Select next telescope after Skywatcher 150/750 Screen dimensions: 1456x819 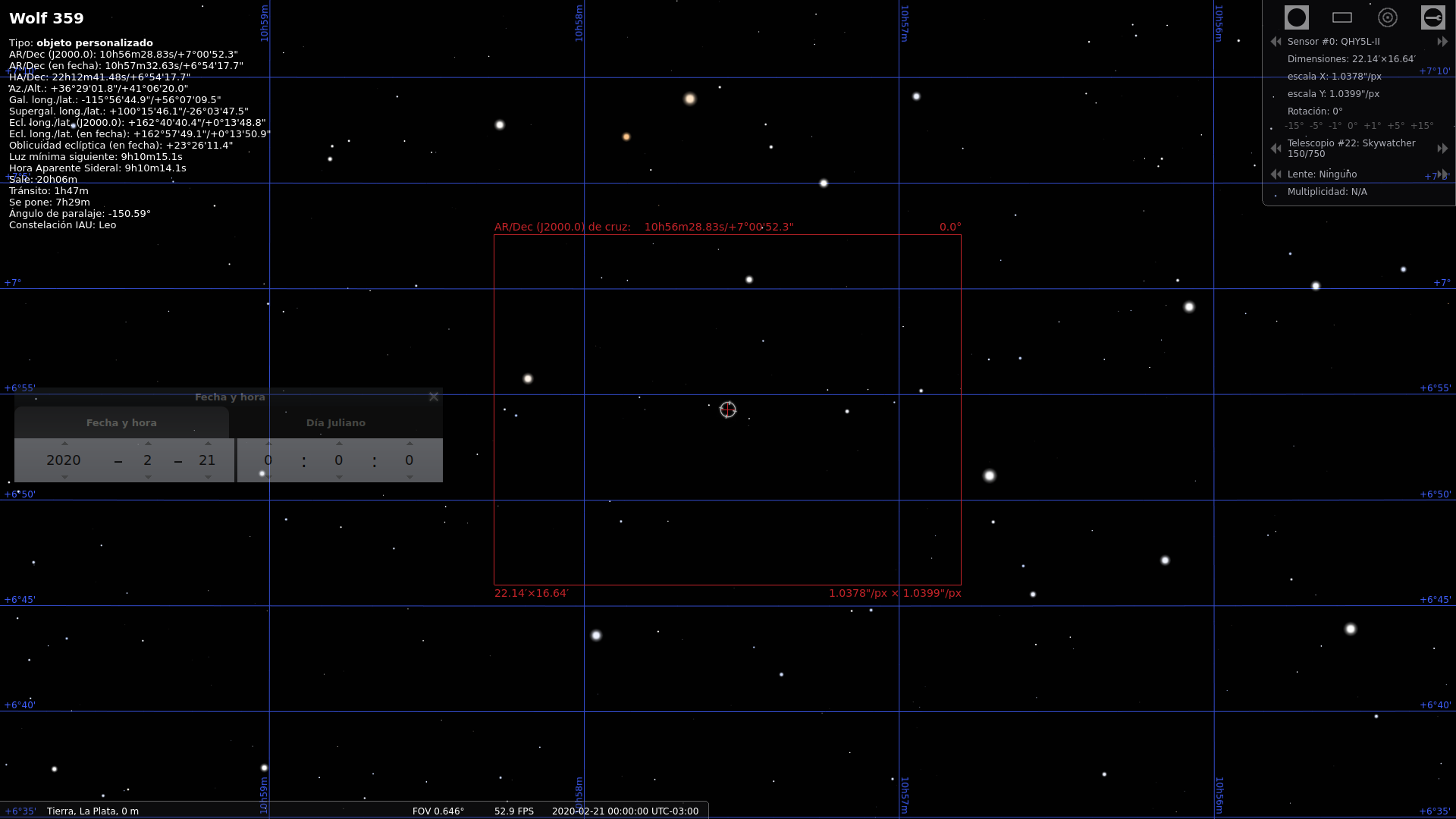[1442, 149]
